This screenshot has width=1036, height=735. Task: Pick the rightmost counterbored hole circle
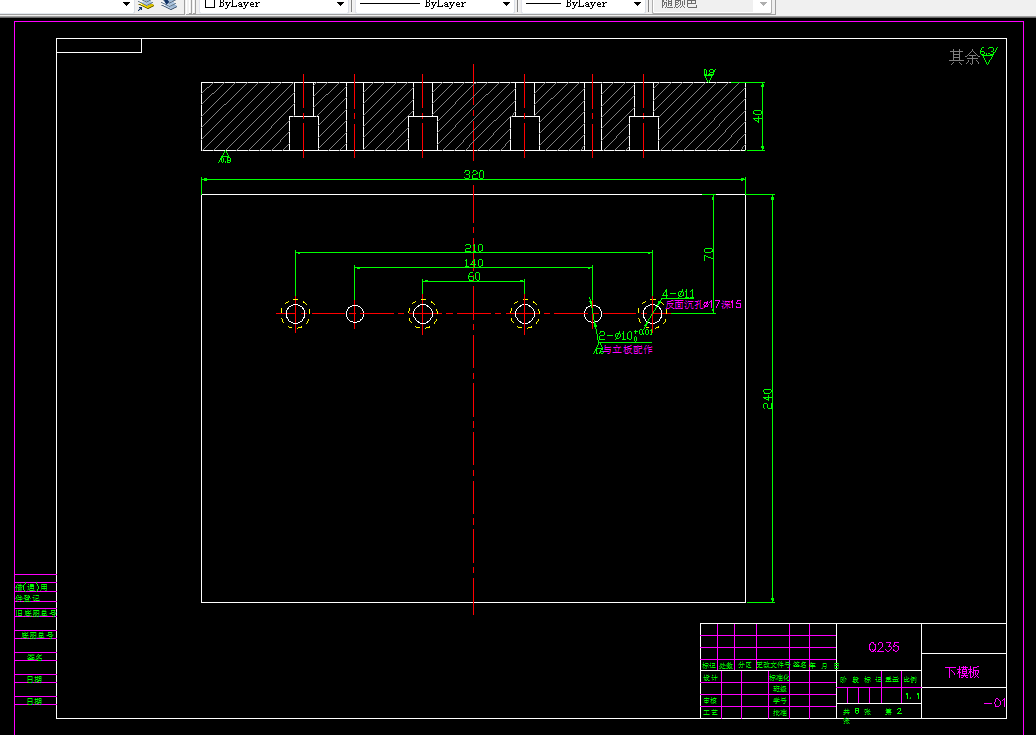[x=652, y=313]
